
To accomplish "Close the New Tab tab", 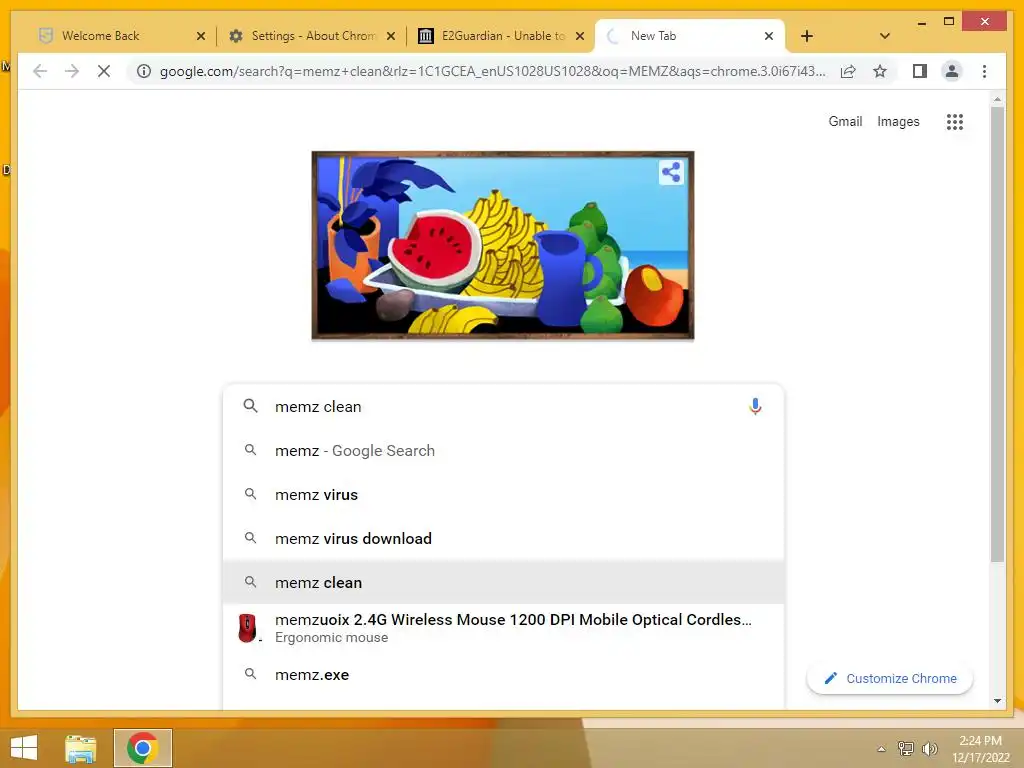I will tap(769, 36).
